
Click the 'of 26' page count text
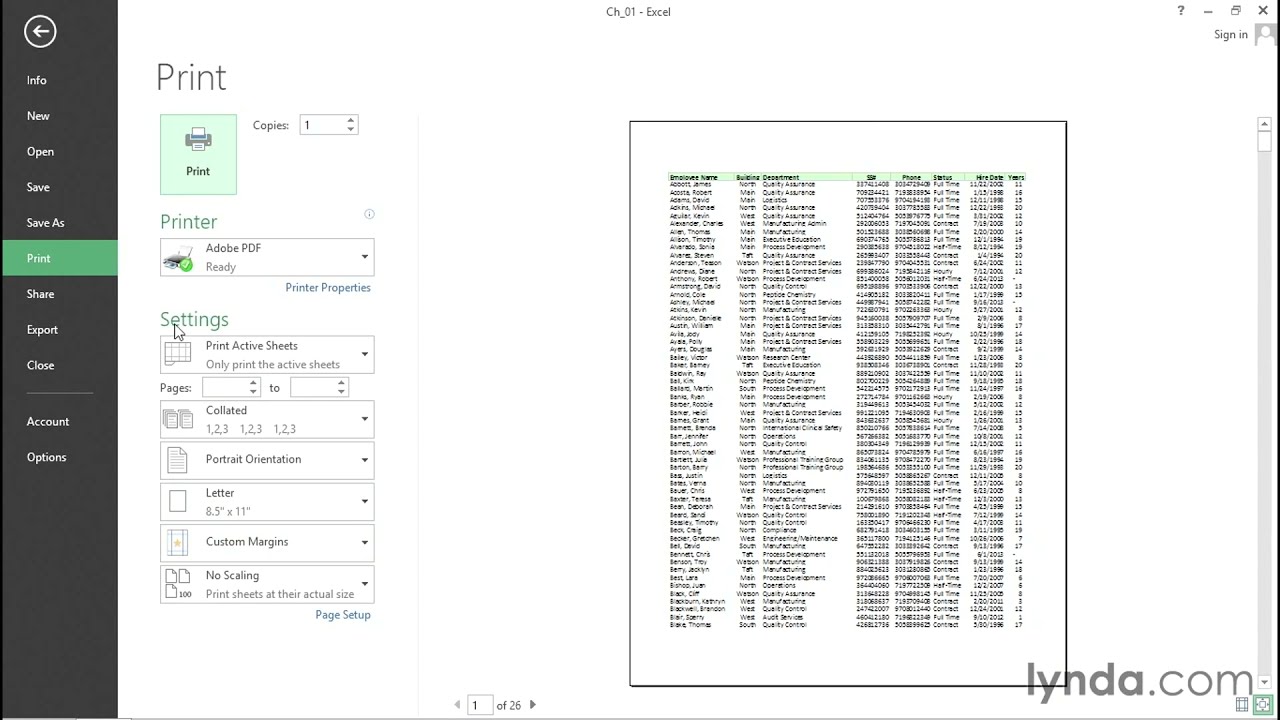[509, 705]
